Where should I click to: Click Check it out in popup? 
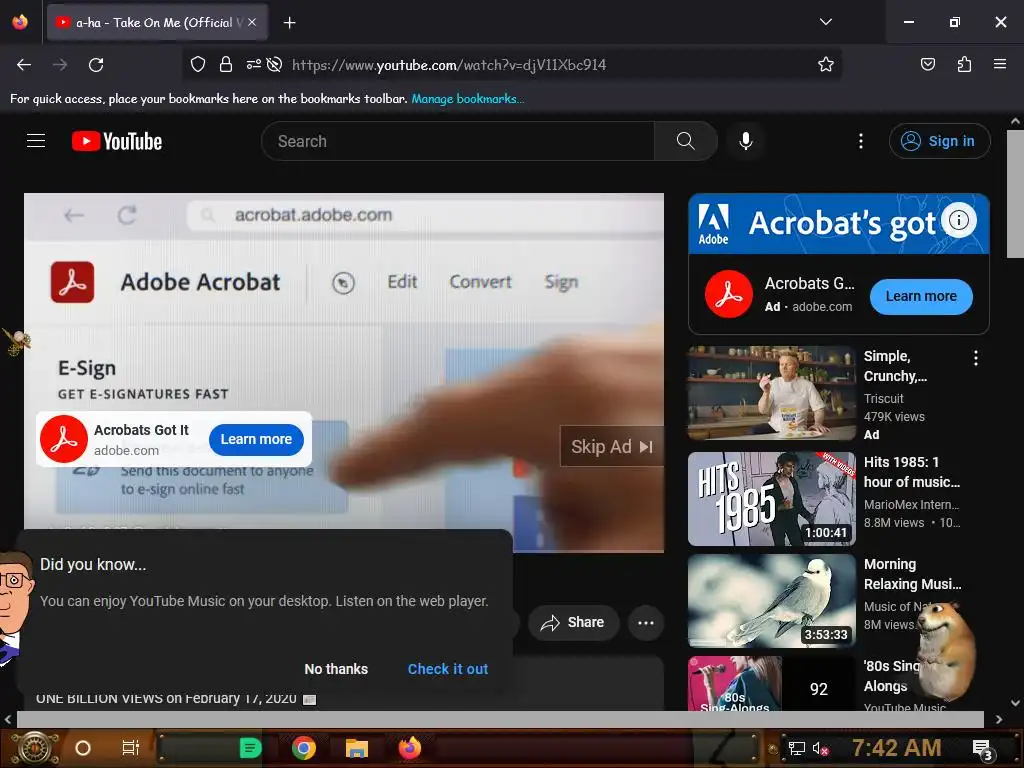pos(448,669)
